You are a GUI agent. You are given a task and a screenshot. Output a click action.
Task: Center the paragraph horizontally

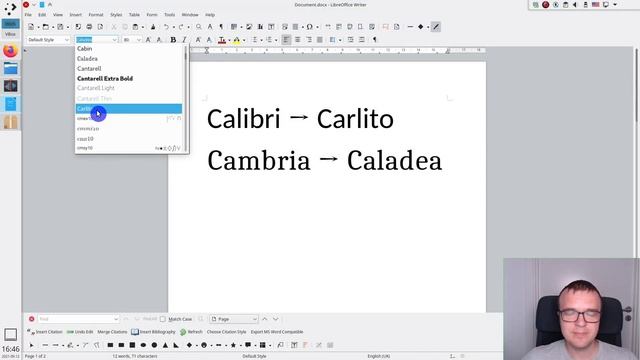298,40
